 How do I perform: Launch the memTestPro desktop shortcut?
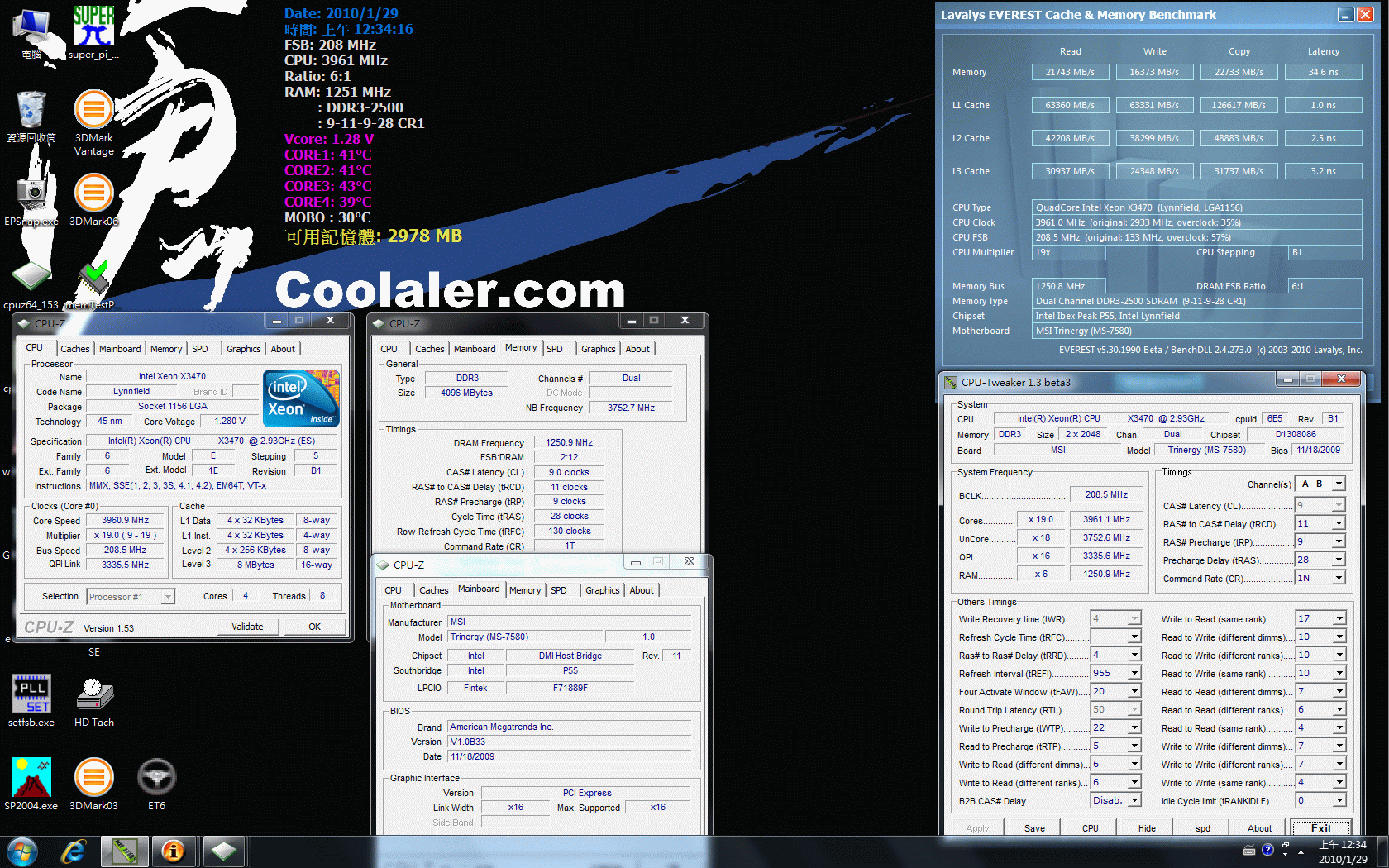coord(93,284)
